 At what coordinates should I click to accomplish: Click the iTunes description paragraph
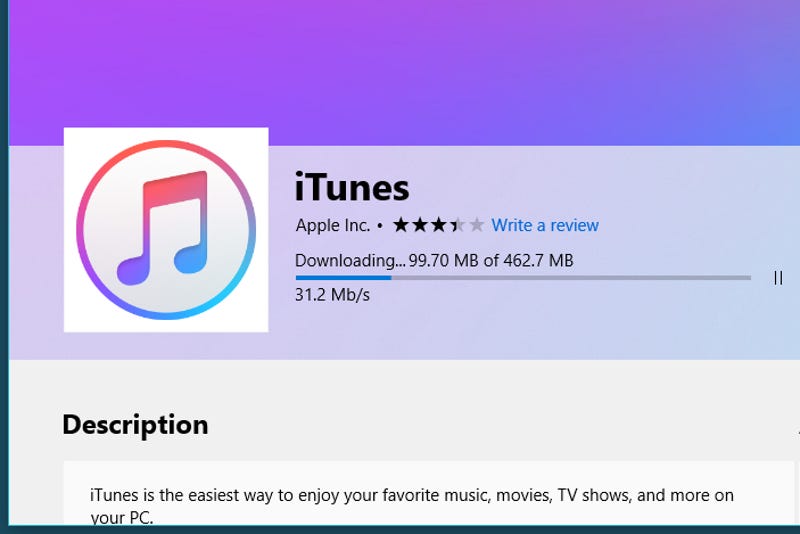click(412, 505)
